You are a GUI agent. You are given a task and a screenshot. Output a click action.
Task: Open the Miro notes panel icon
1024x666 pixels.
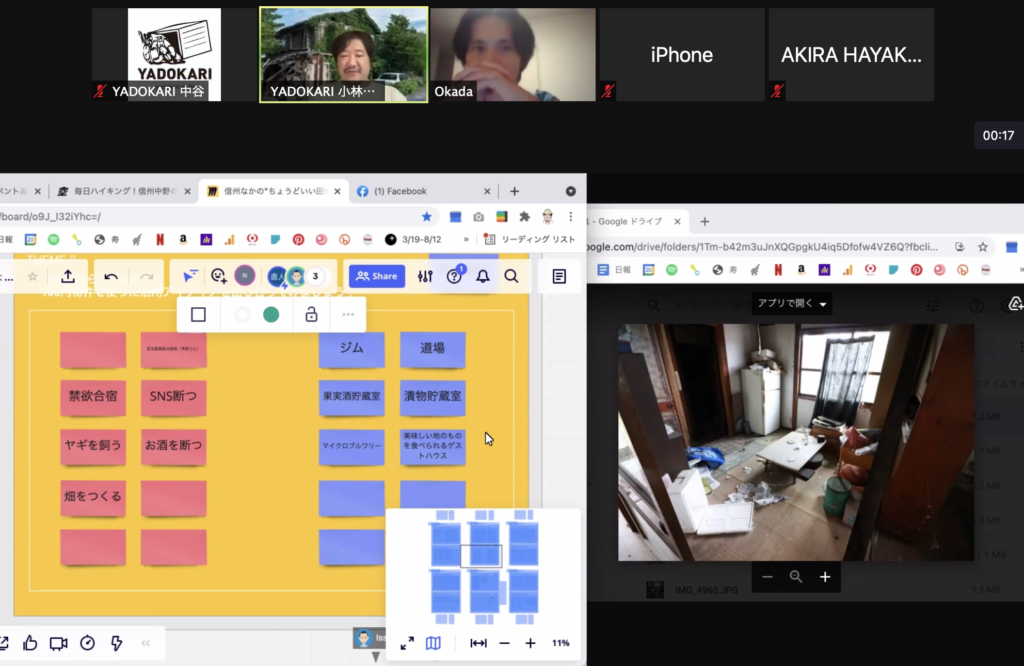pos(559,276)
